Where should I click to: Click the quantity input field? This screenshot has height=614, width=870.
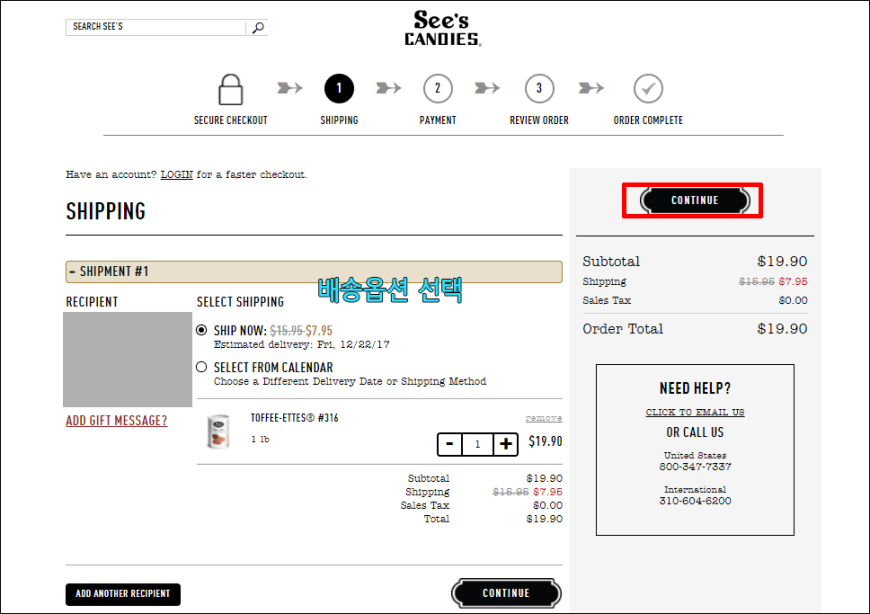pos(477,444)
